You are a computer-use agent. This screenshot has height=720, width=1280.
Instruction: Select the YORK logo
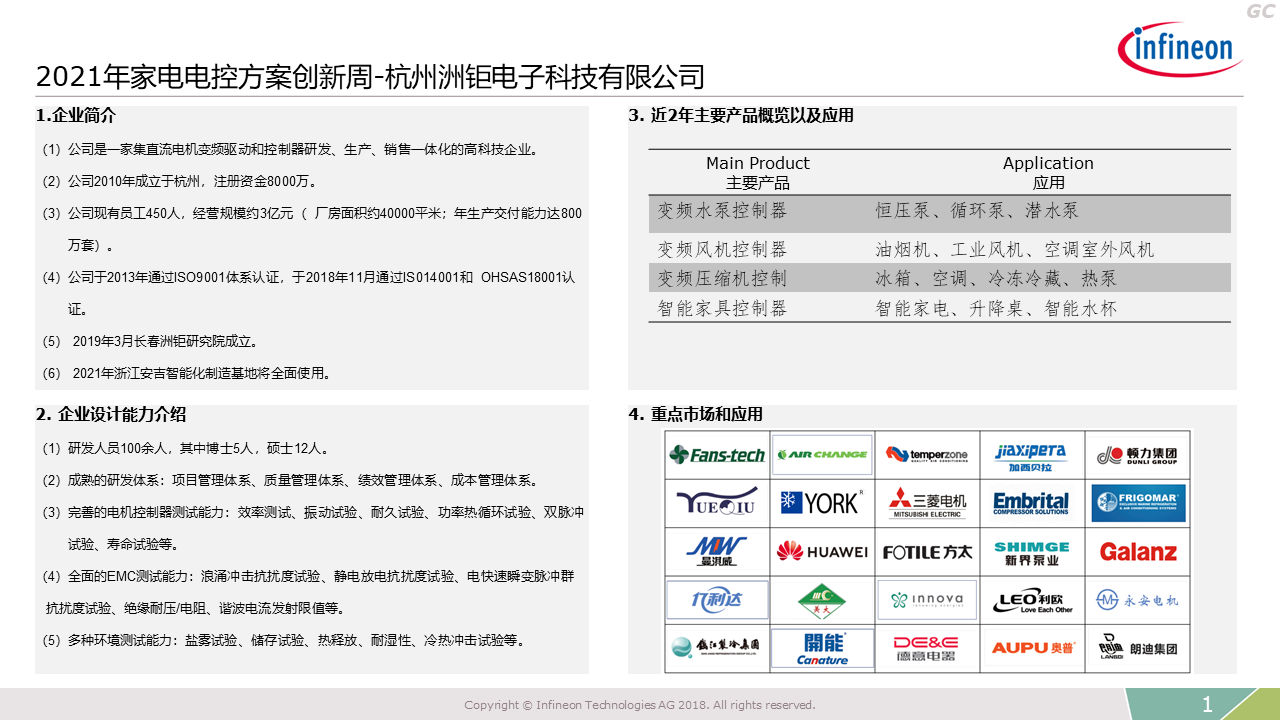tap(822, 503)
